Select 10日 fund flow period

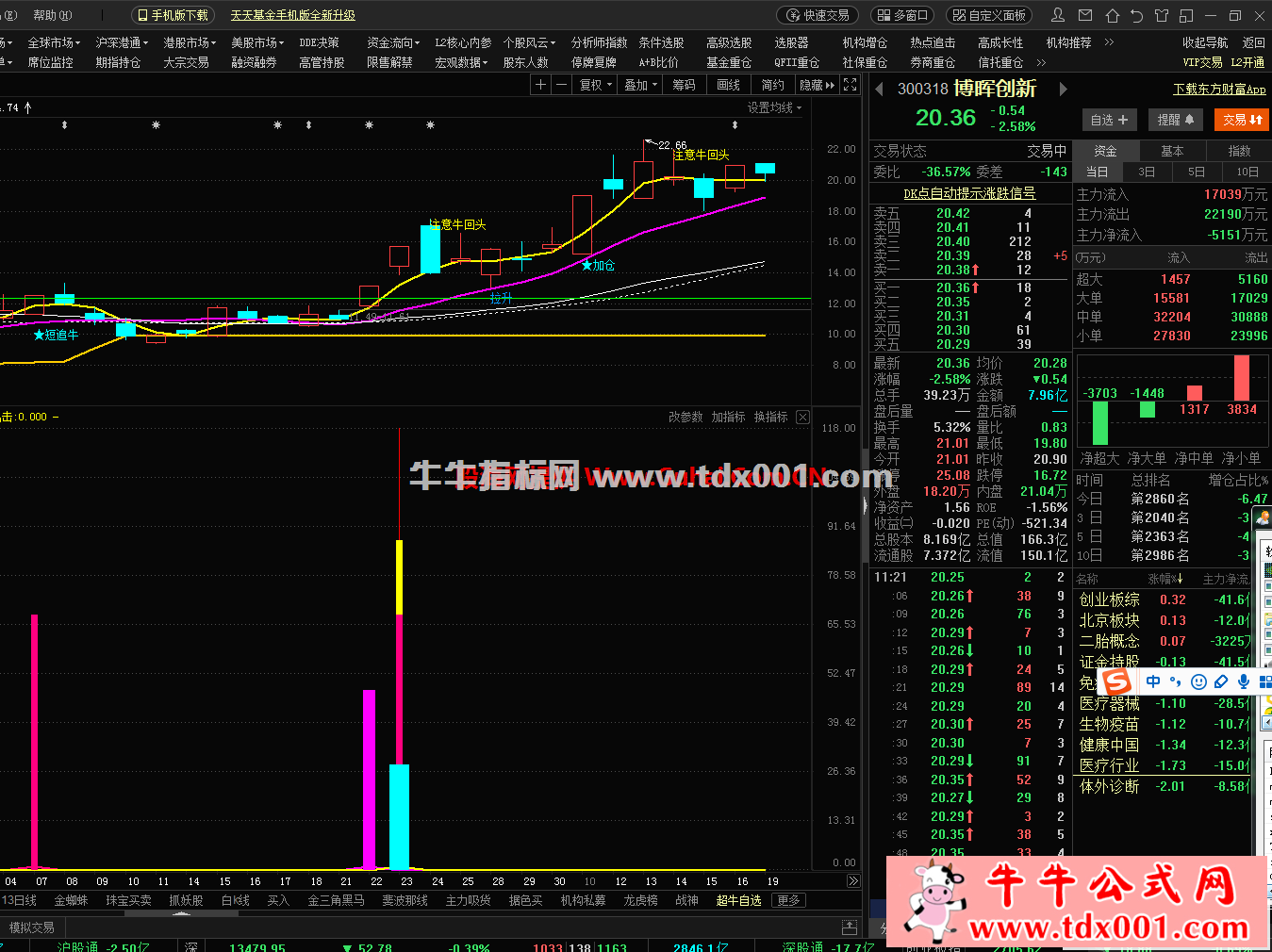(x=1247, y=172)
